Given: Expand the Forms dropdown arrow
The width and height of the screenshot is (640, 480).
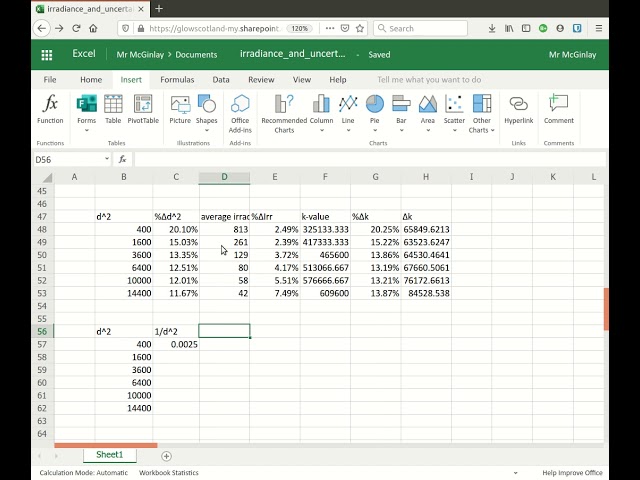Looking at the screenshot, I should click(87, 131).
